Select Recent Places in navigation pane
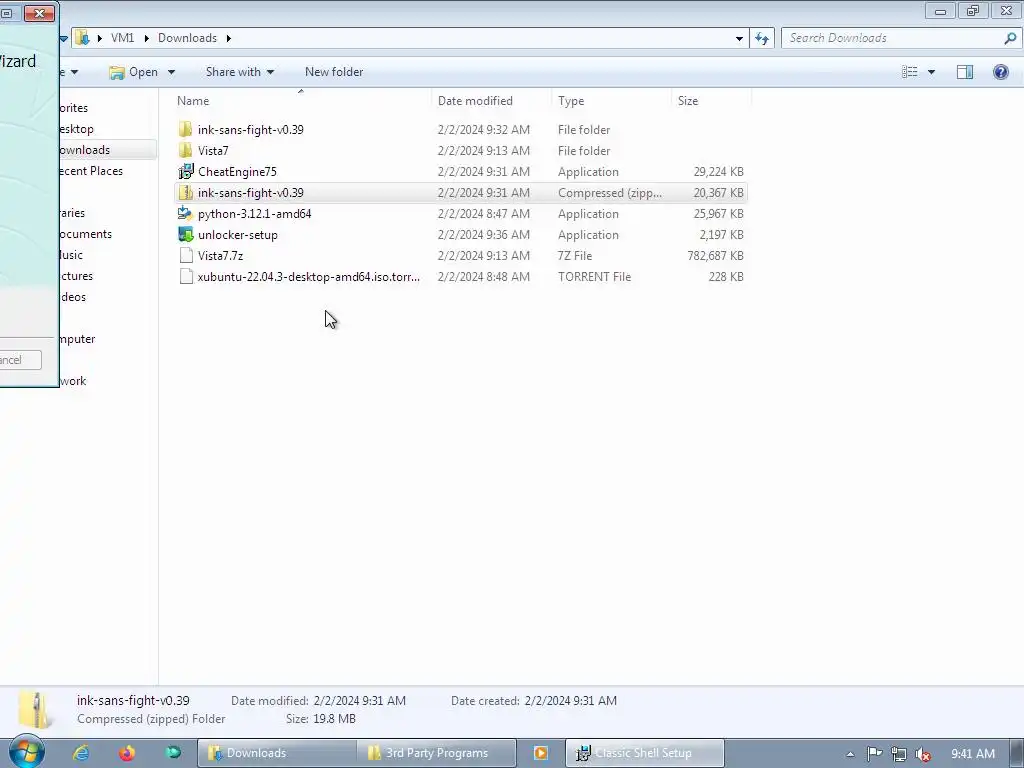The image size is (1024, 768). [x=91, y=170]
